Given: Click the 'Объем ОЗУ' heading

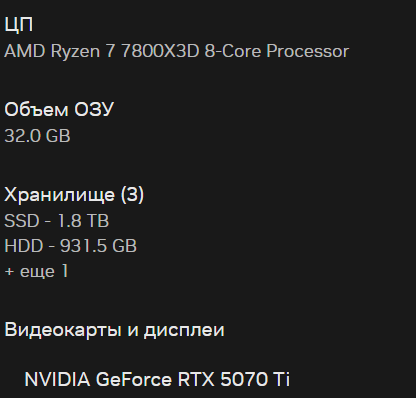Looking at the screenshot, I should click(59, 109).
